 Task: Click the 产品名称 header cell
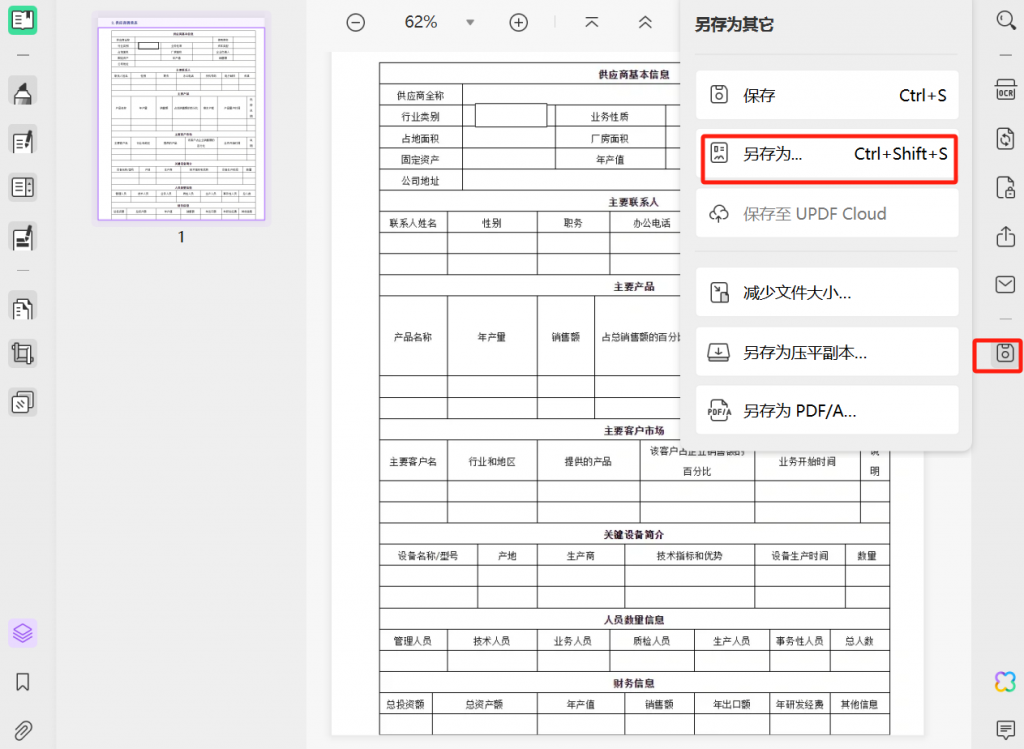tap(413, 336)
